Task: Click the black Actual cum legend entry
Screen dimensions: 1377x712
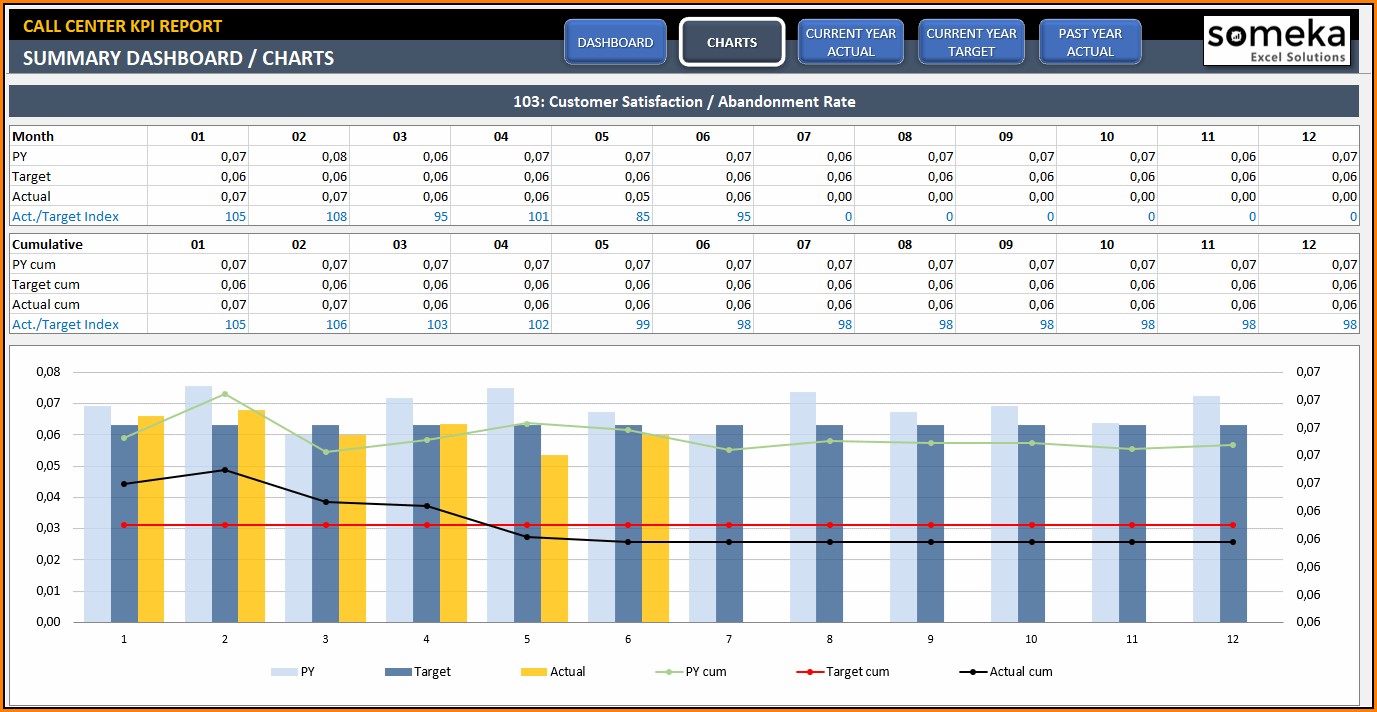Action: coord(972,672)
